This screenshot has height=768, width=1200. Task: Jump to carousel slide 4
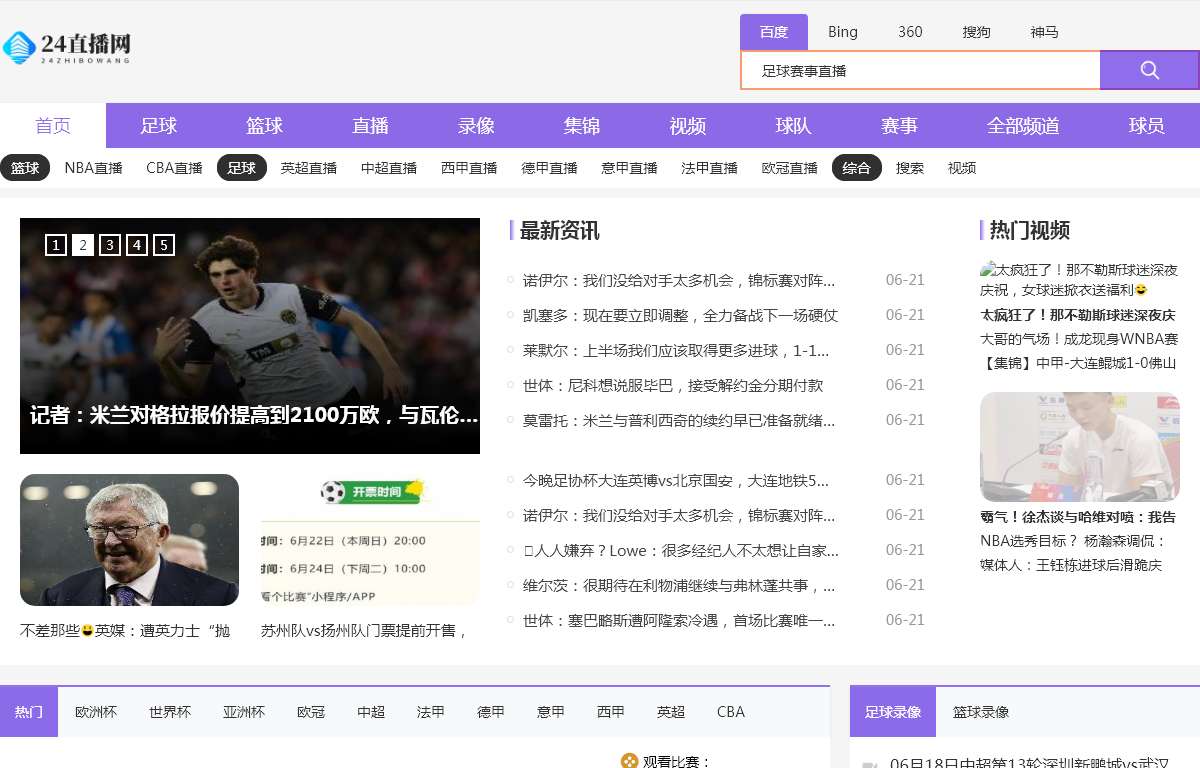(x=137, y=245)
